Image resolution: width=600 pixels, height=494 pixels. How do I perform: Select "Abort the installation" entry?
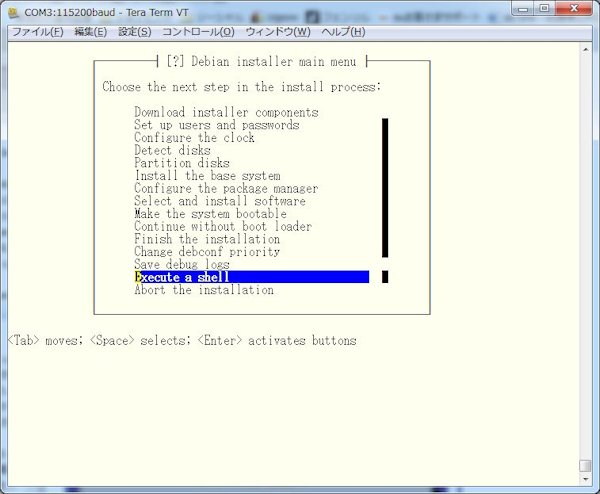(x=204, y=290)
